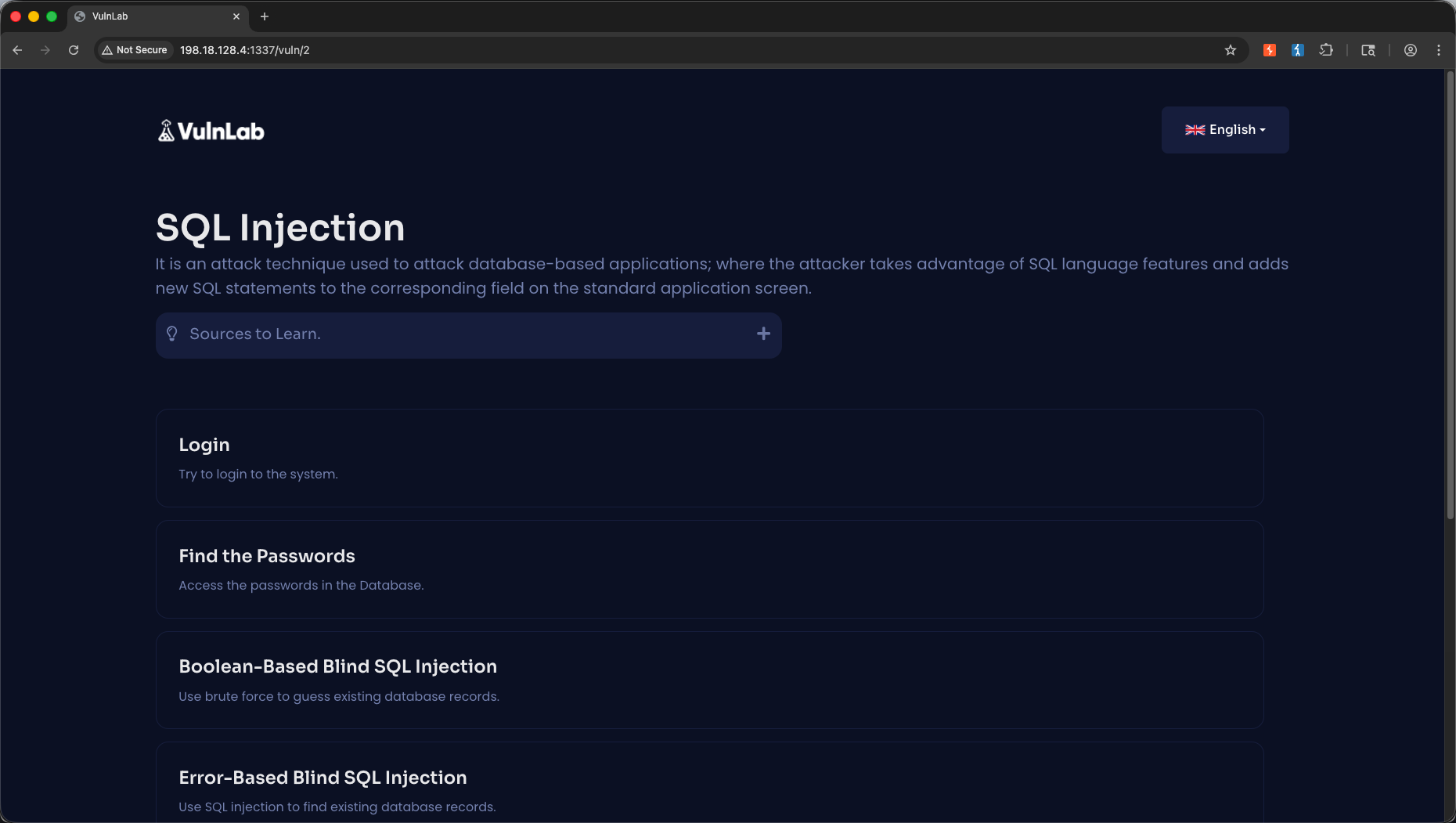Click the blue accessibility extension icon
The height and width of the screenshot is (823, 1456).
coord(1298,50)
